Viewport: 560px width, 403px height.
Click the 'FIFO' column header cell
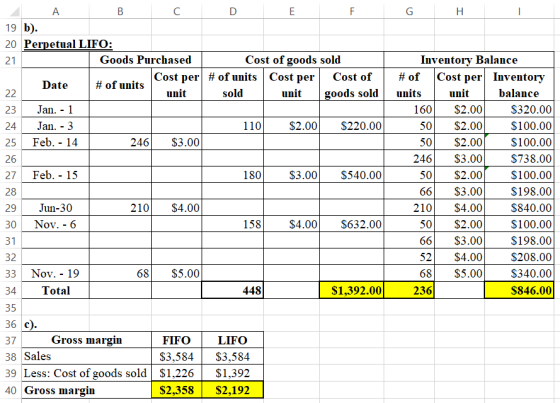(176, 340)
